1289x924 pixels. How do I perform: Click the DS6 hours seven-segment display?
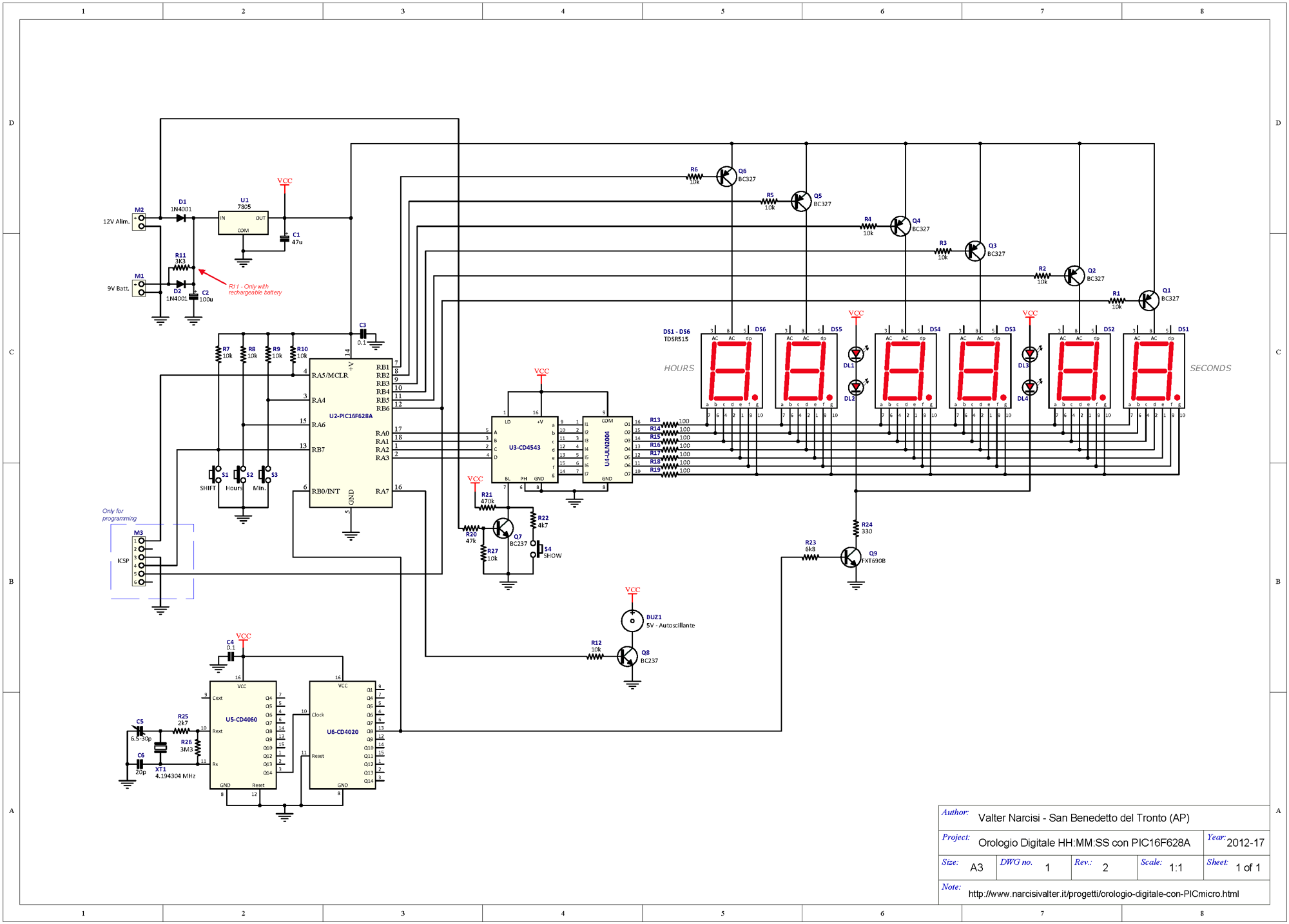pyautogui.click(x=732, y=371)
